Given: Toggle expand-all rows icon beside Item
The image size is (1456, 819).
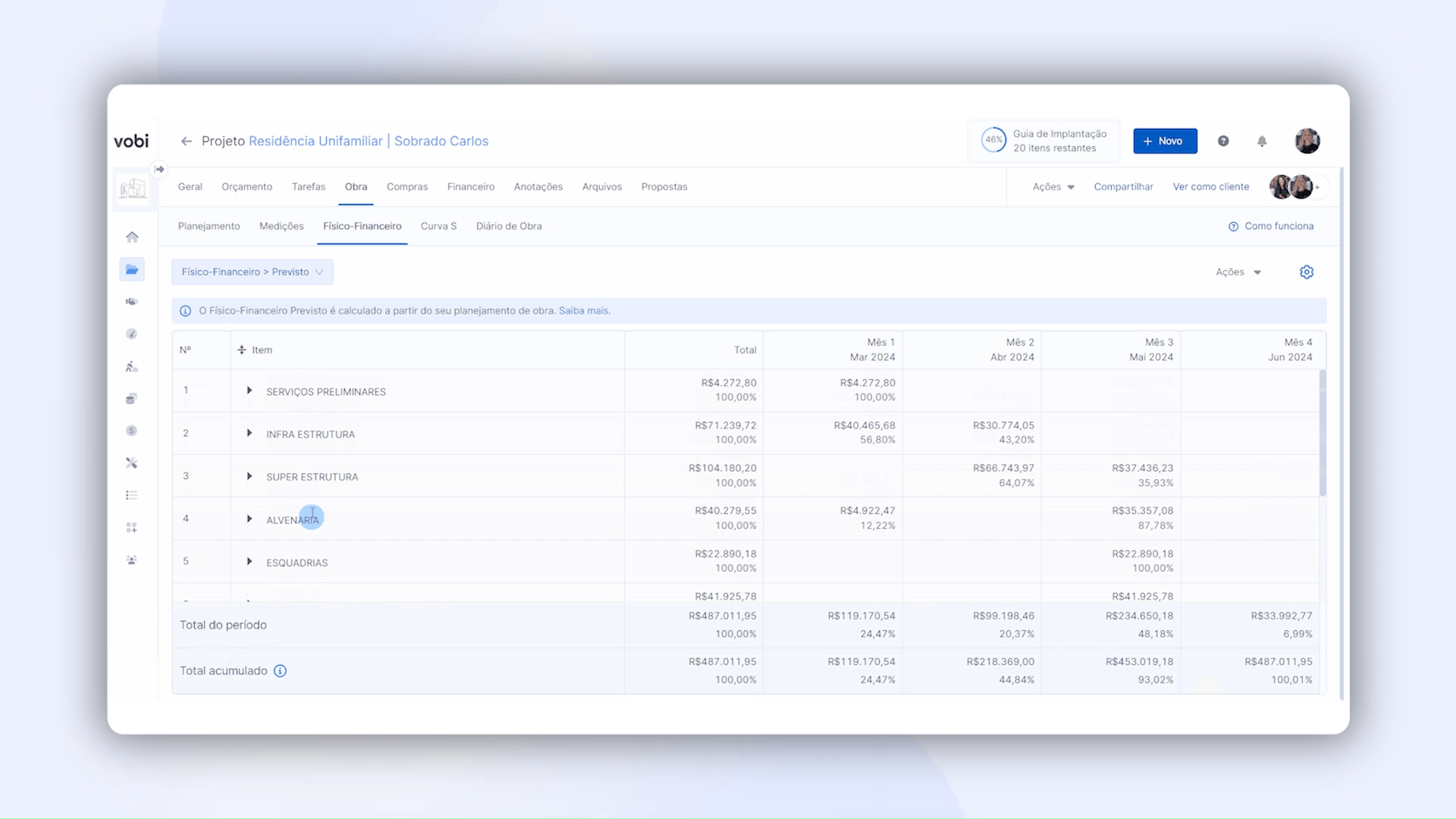Looking at the screenshot, I should pyautogui.click(x=242, y=350).
